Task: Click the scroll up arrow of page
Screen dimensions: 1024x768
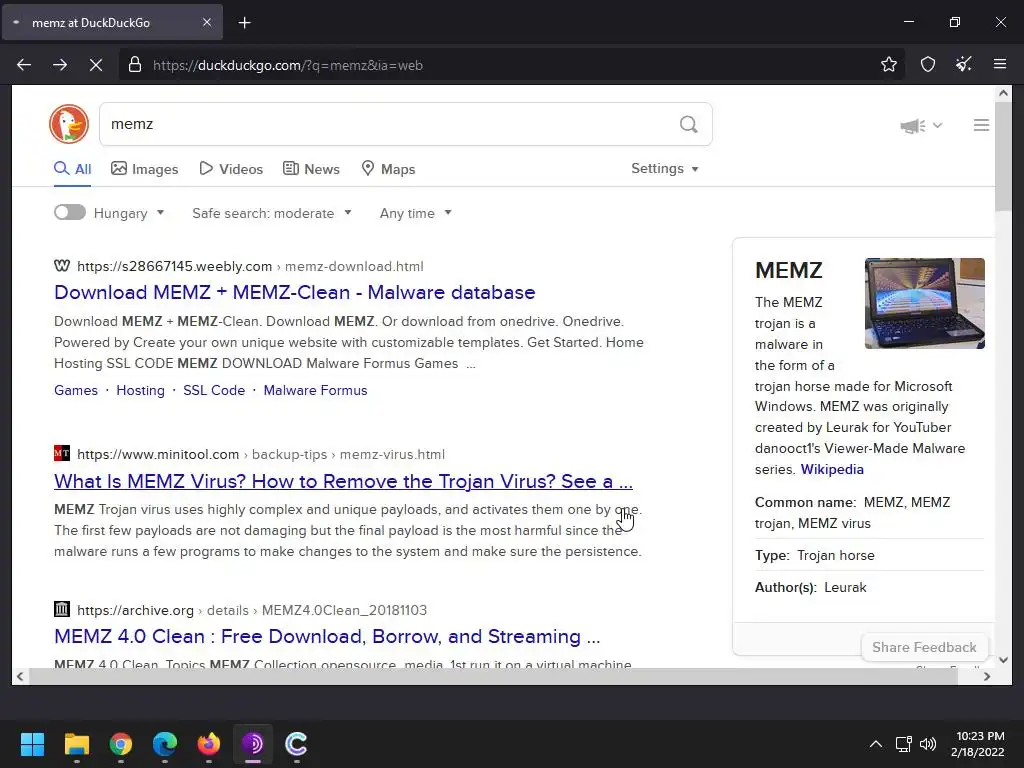Action: [x=1003, y=93]
